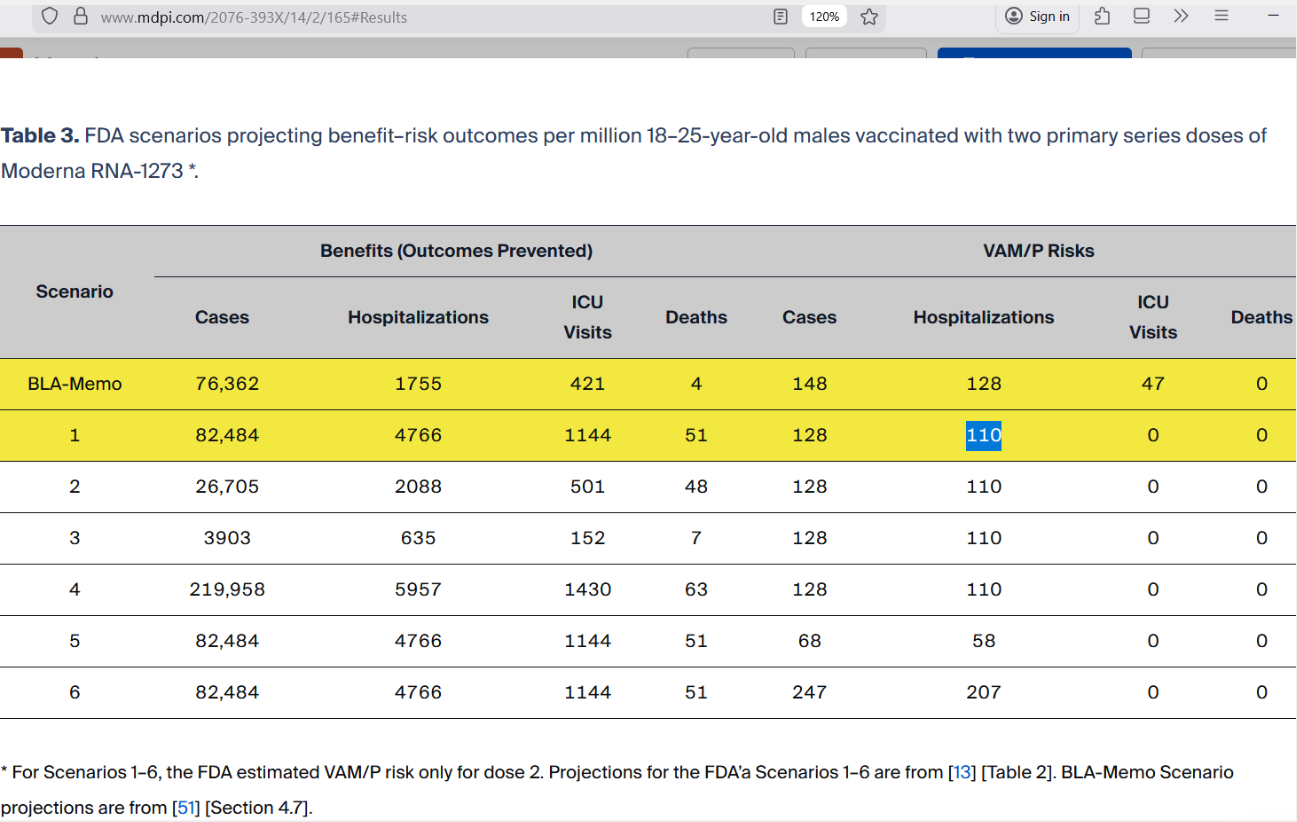Open the sidebar panel icon
The height and width of the screenshot is (822, 1297).
point(1141,16)
